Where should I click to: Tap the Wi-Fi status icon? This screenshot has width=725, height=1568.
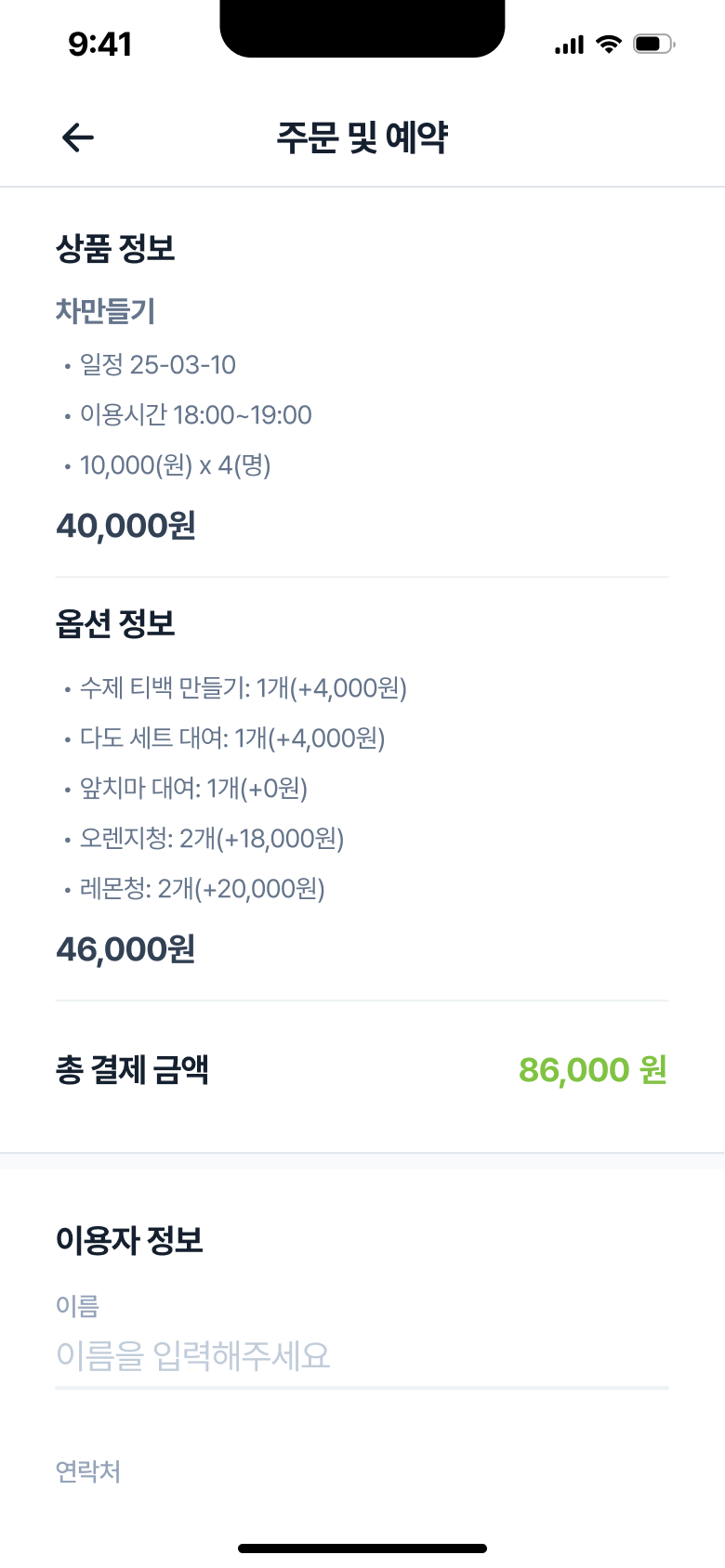[x=609, y=44]
